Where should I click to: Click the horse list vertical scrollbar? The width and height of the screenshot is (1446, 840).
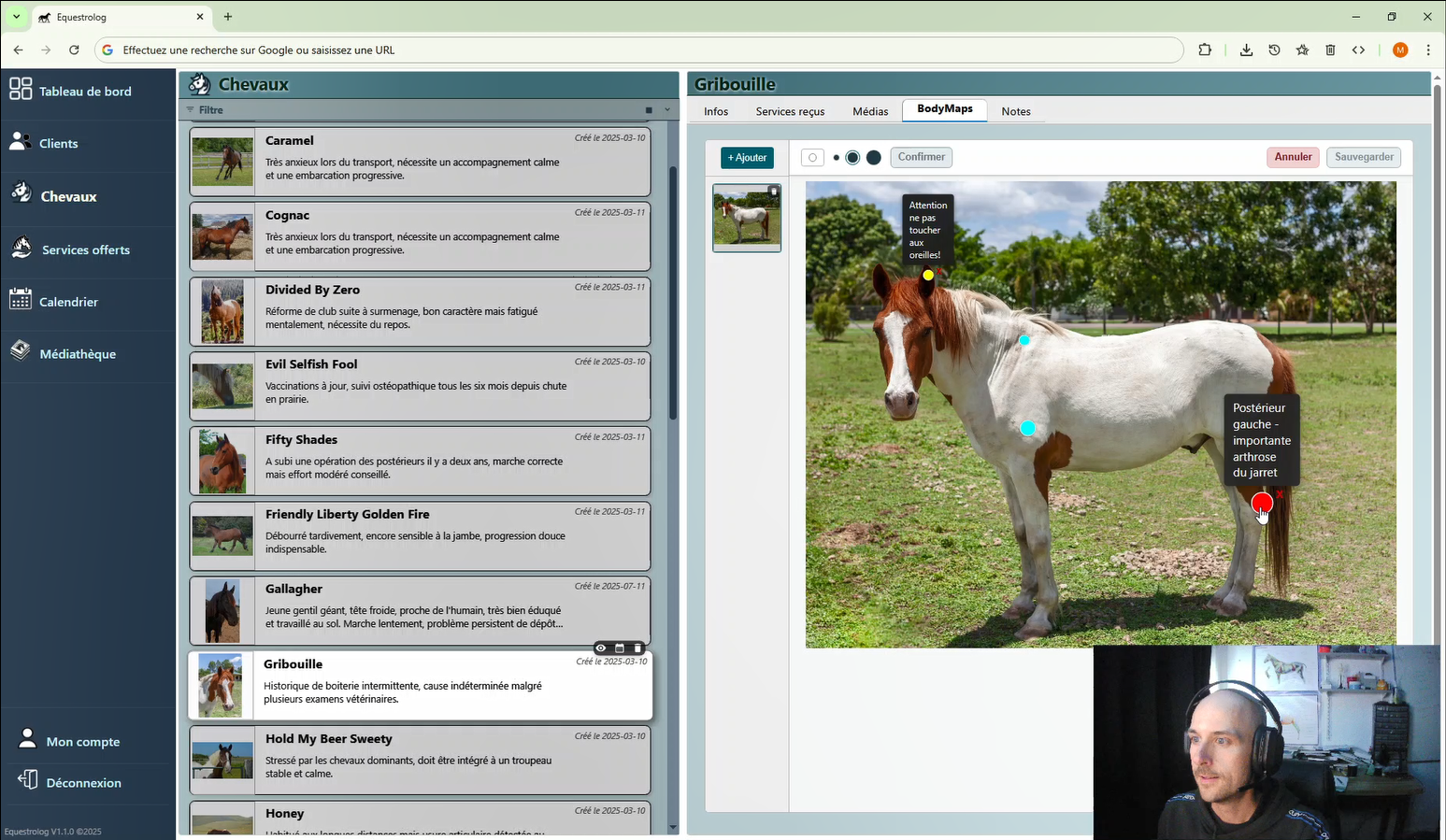(673, 293)
